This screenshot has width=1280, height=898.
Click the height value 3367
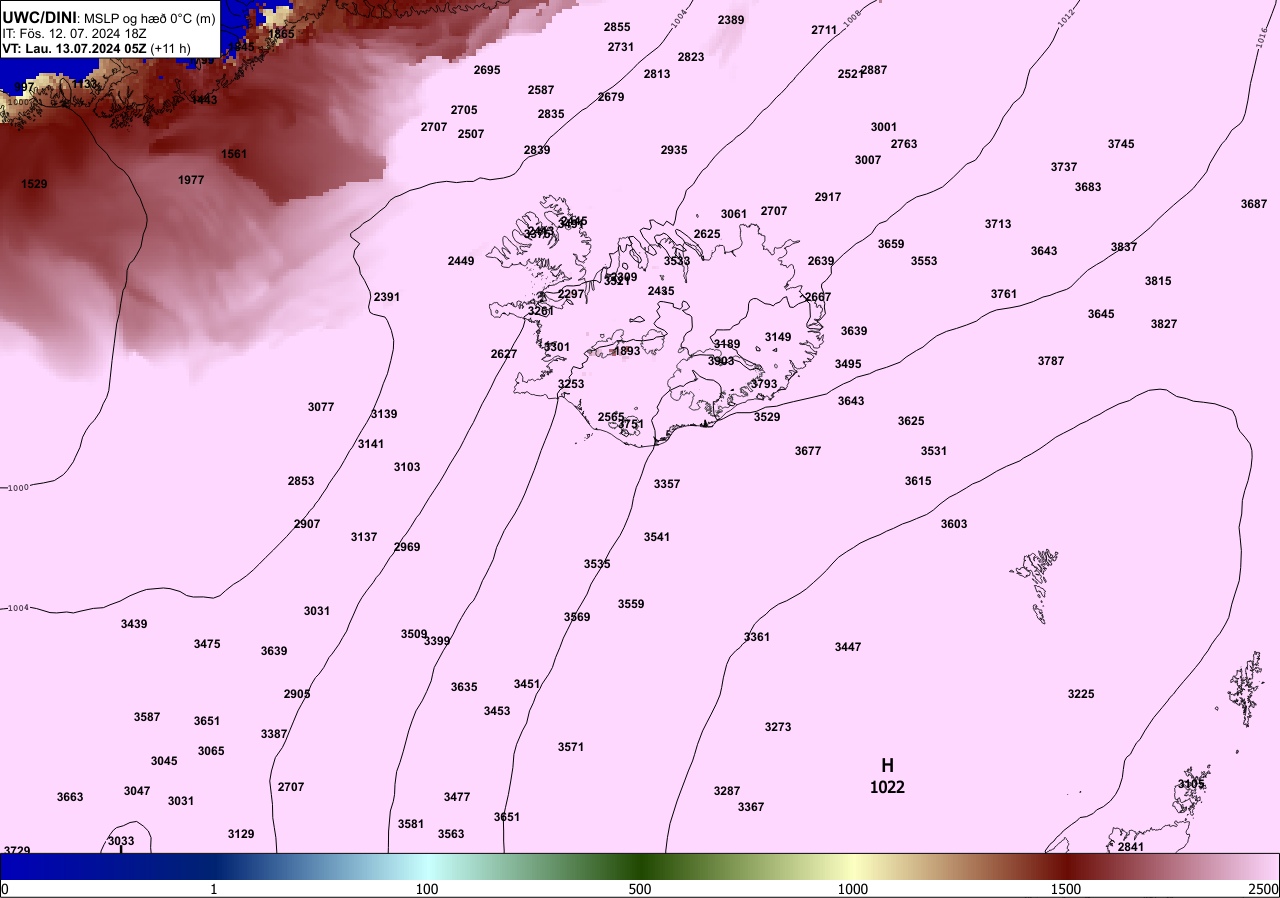click(751, 807)
